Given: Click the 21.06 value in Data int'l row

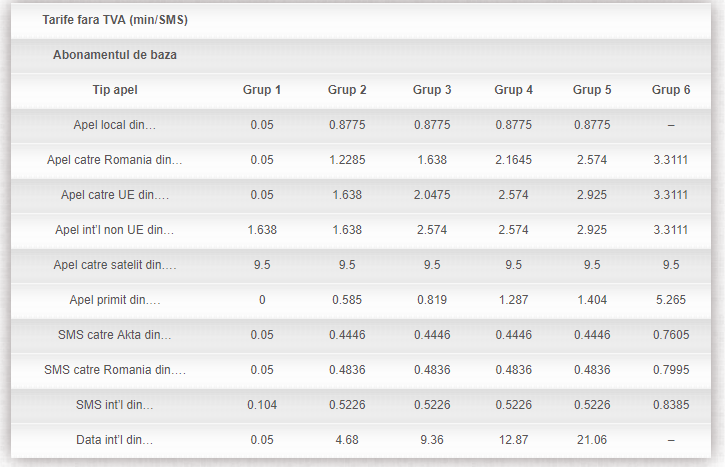Looking at the screenshot, I should point(592,440).
